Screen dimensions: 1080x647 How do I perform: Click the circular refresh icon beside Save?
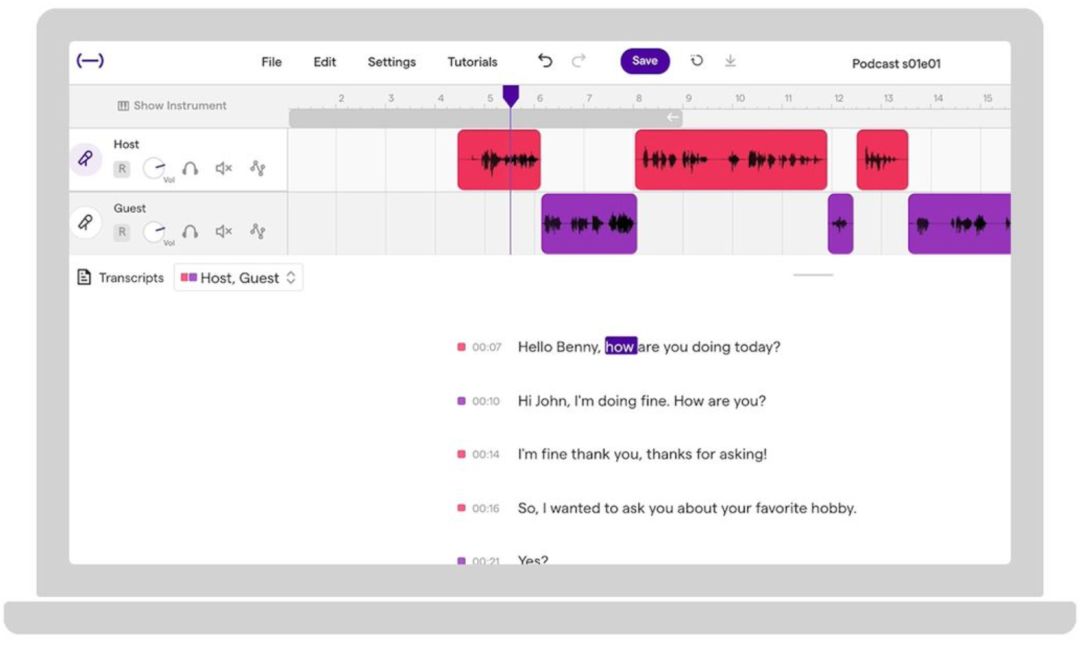coord(697,61)
